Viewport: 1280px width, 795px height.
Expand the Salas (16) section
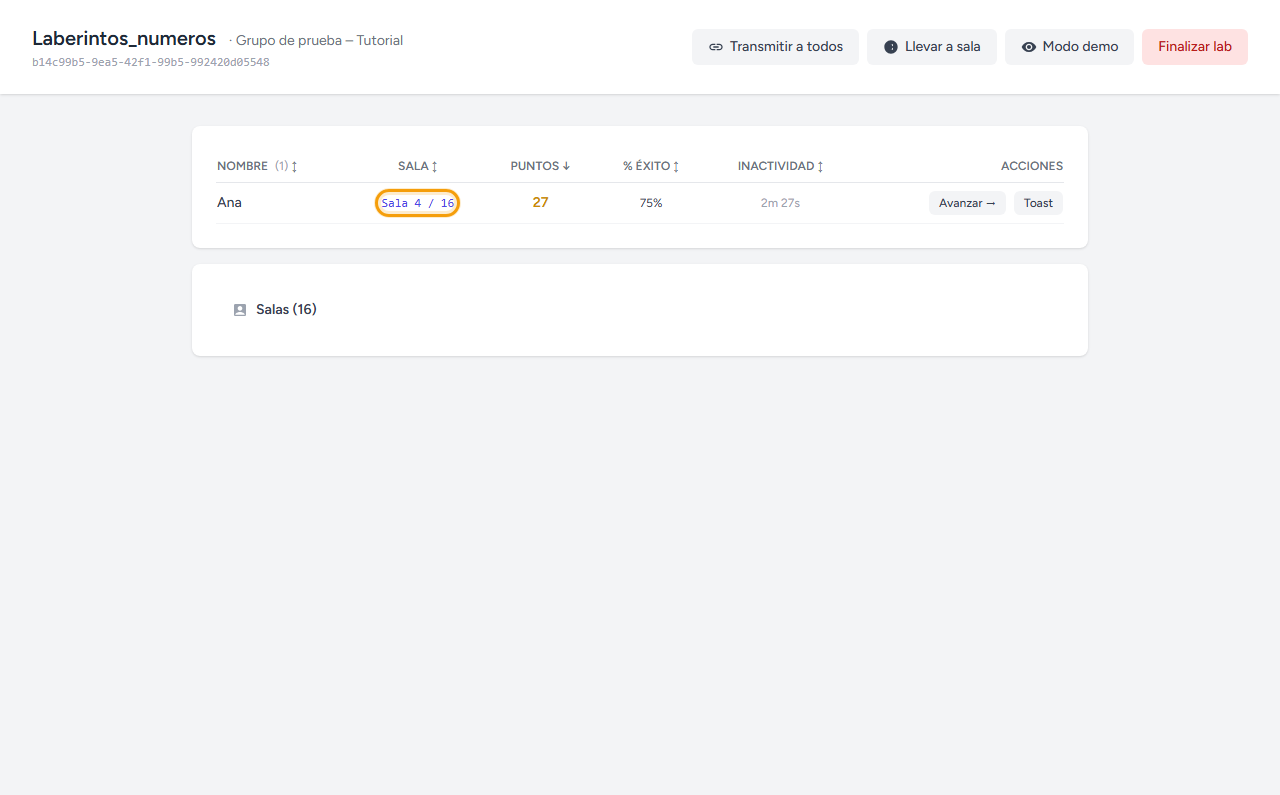click(x=639, y=310)
